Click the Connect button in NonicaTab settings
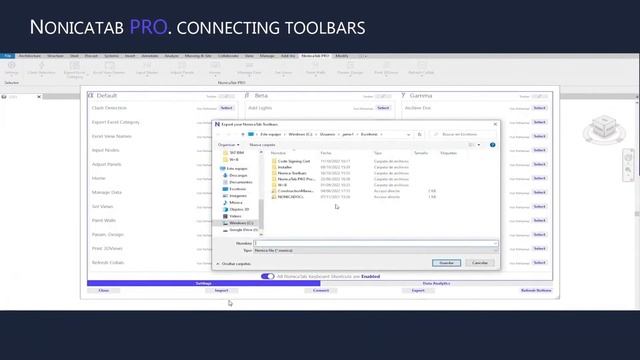The height and width of the screenshot is (360, 640). point(320,291)
